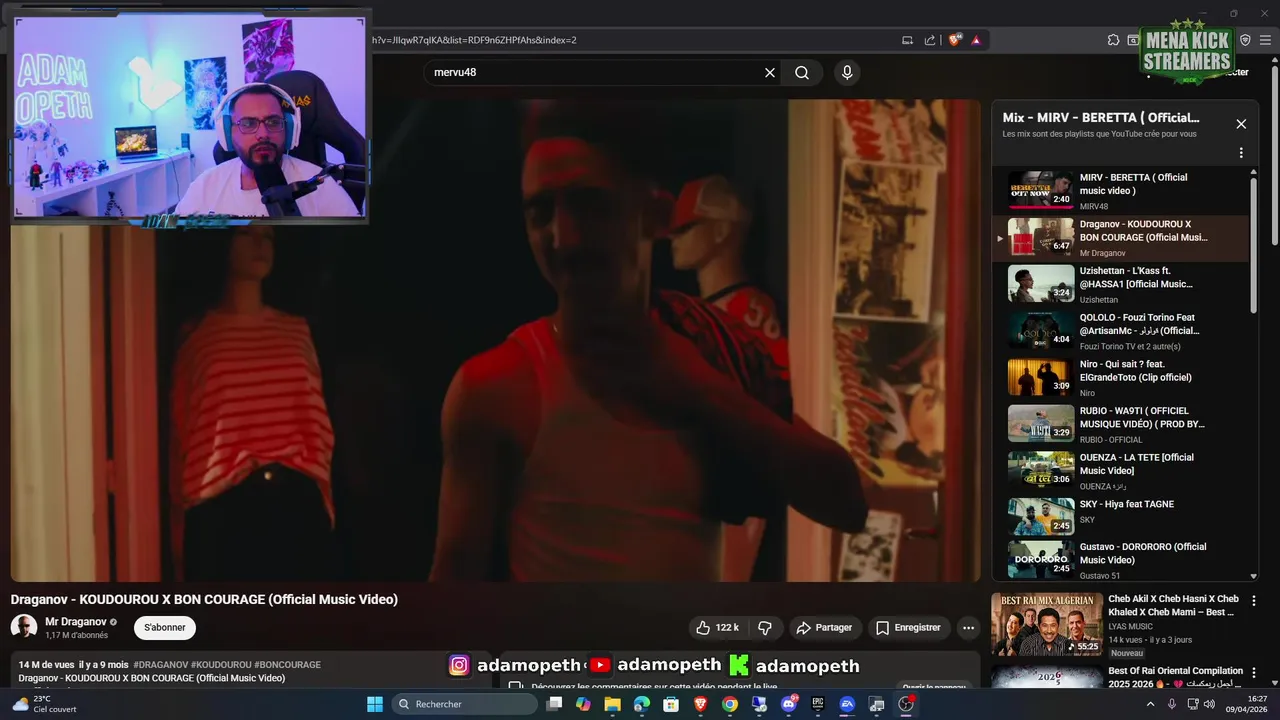Expand hidden system tray icons chevron
The height and width of the screenshot is (720, 1280).
pos(1150,704)
